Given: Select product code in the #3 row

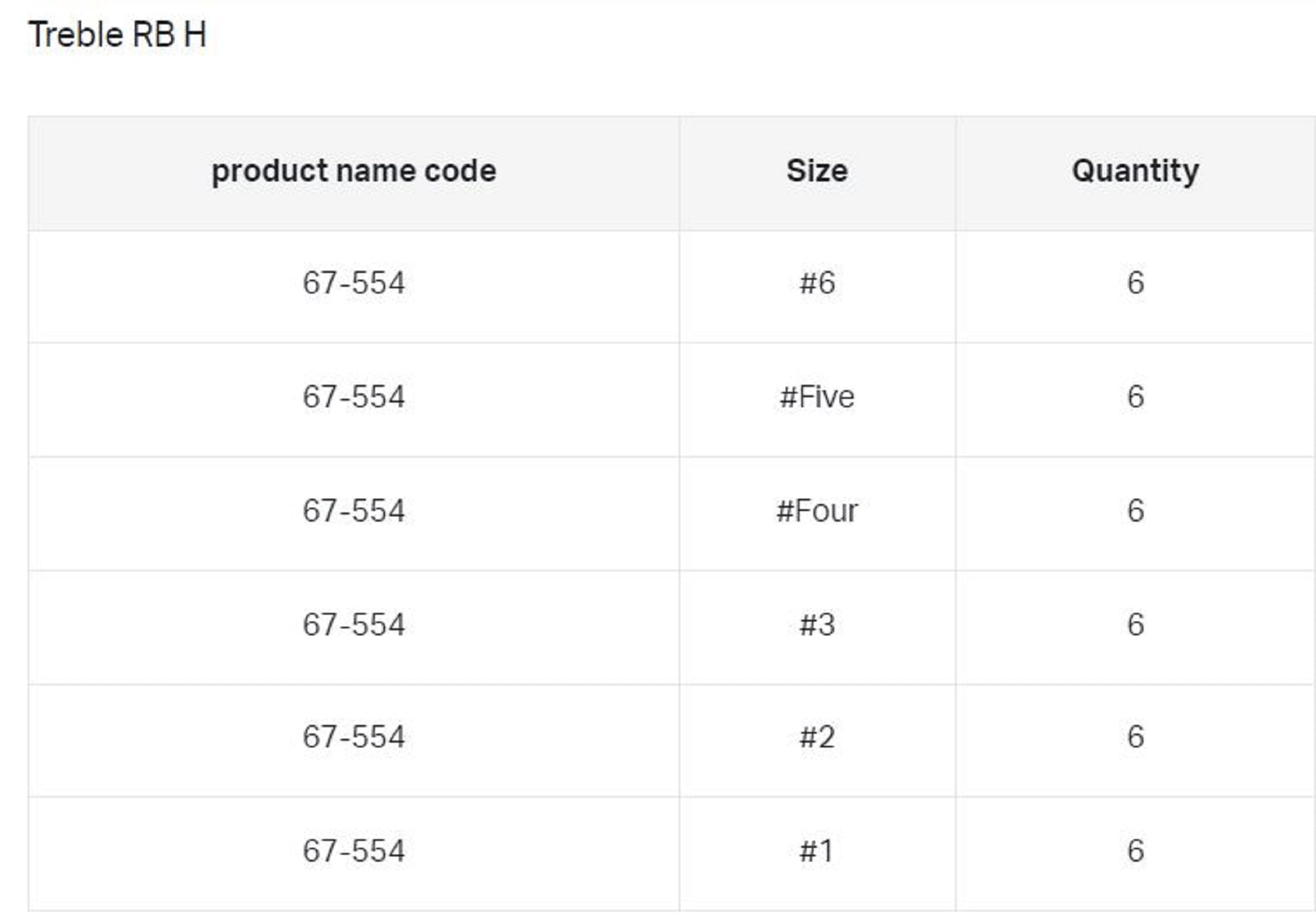Looking at the screenshot, I should click(353, 625).
